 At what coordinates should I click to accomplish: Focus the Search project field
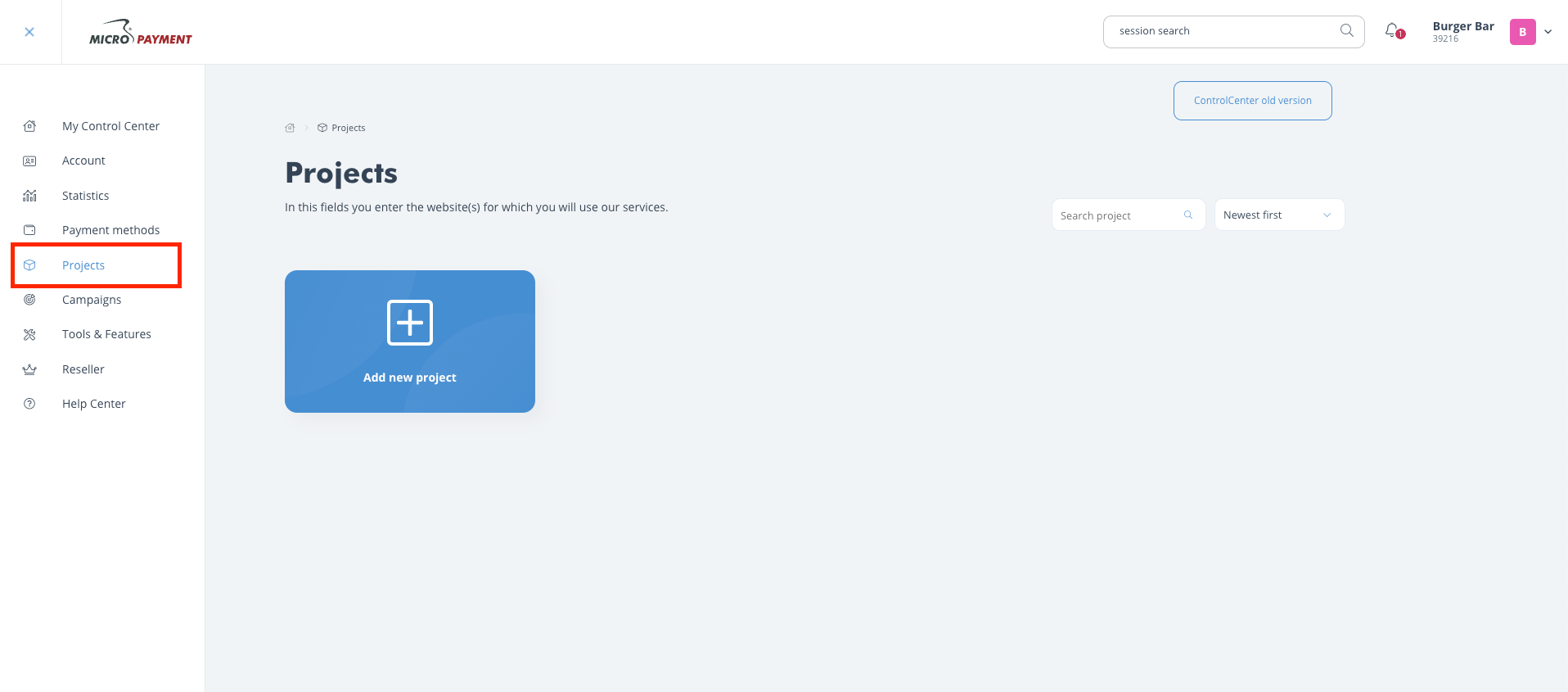(x=1128, y=215)
